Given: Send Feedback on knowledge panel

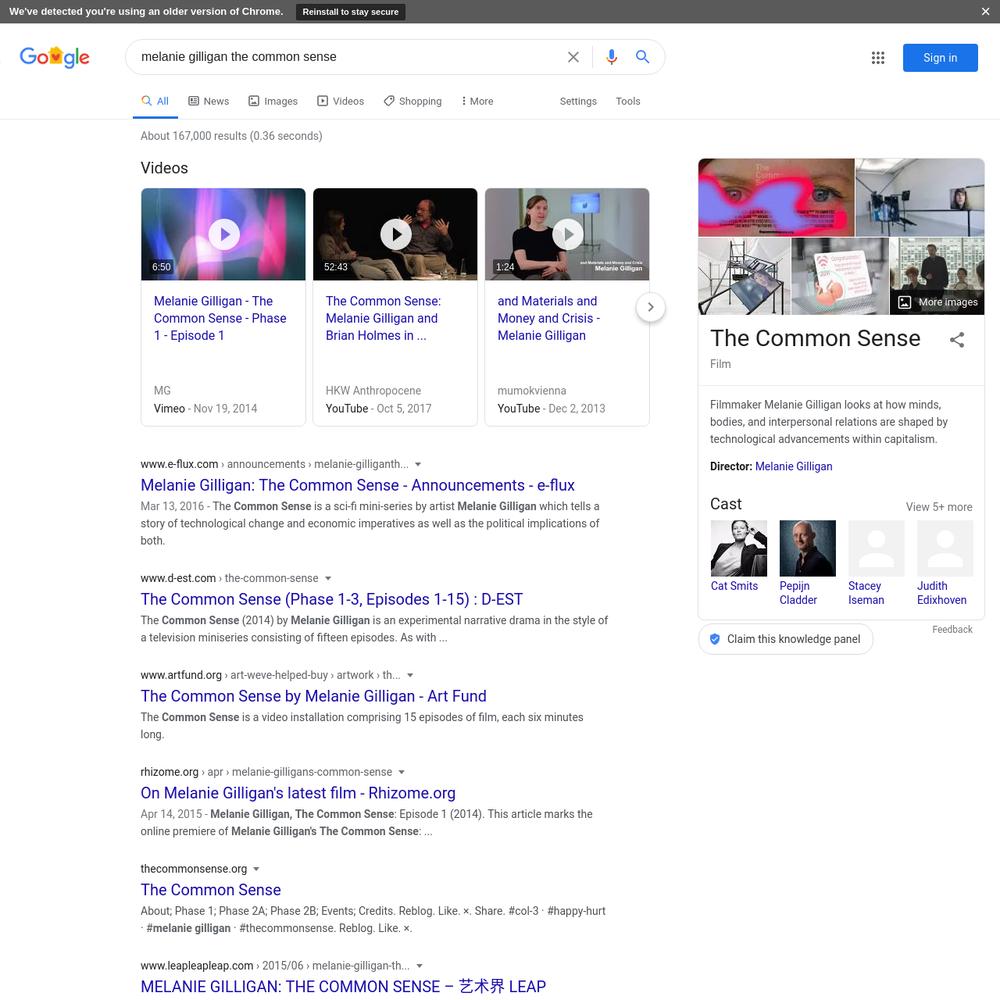Looking at the screenshot, I should pos(952,629).
